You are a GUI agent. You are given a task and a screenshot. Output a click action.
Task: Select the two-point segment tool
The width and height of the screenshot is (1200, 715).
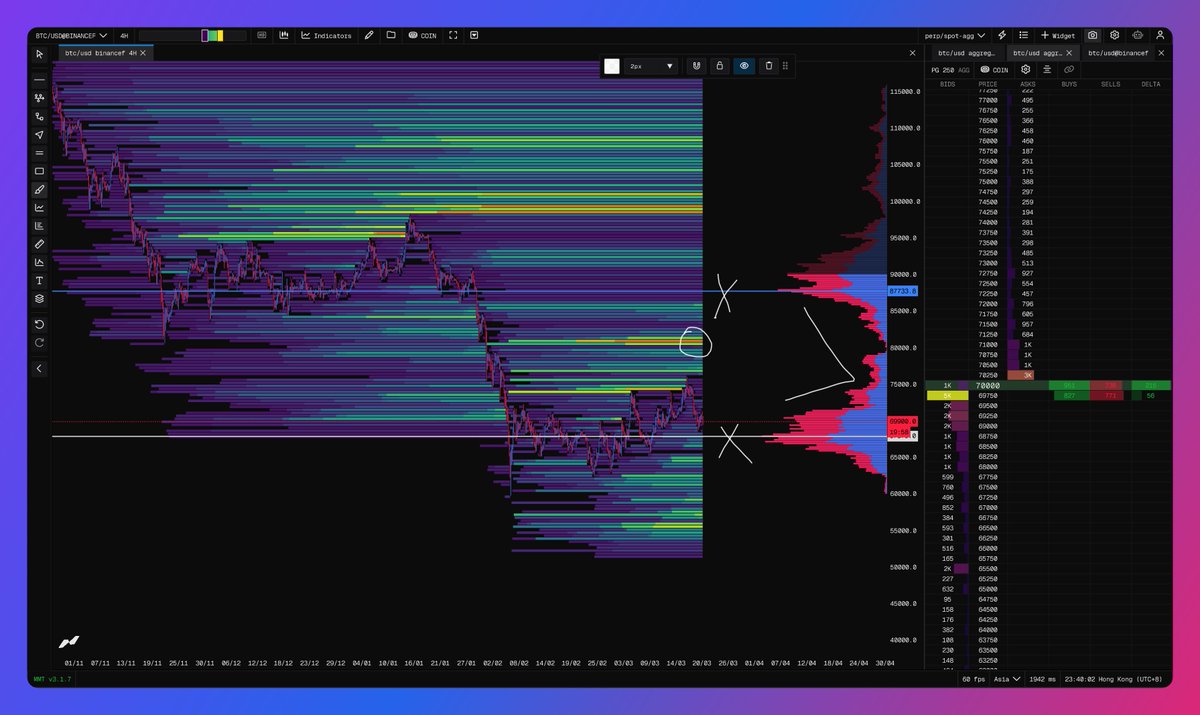[x=39, y=116]
